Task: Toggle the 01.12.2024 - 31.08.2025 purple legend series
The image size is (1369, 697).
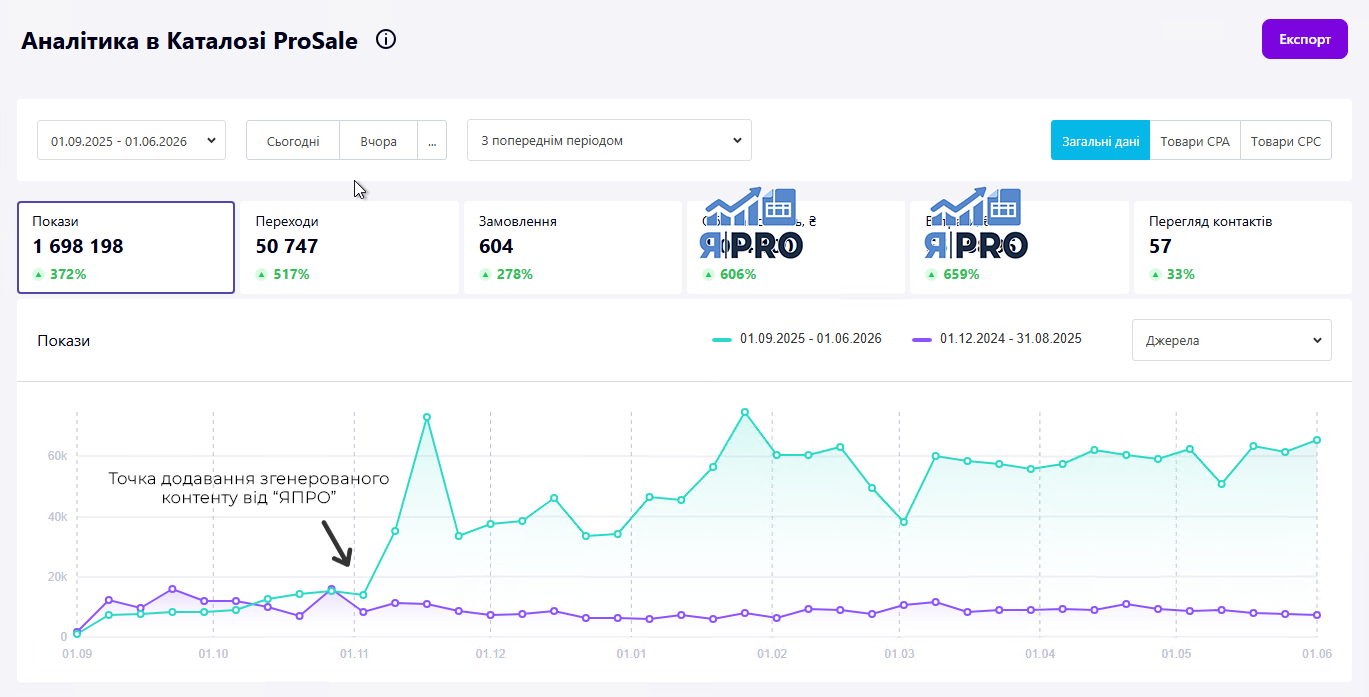Action: coord(997,339)
